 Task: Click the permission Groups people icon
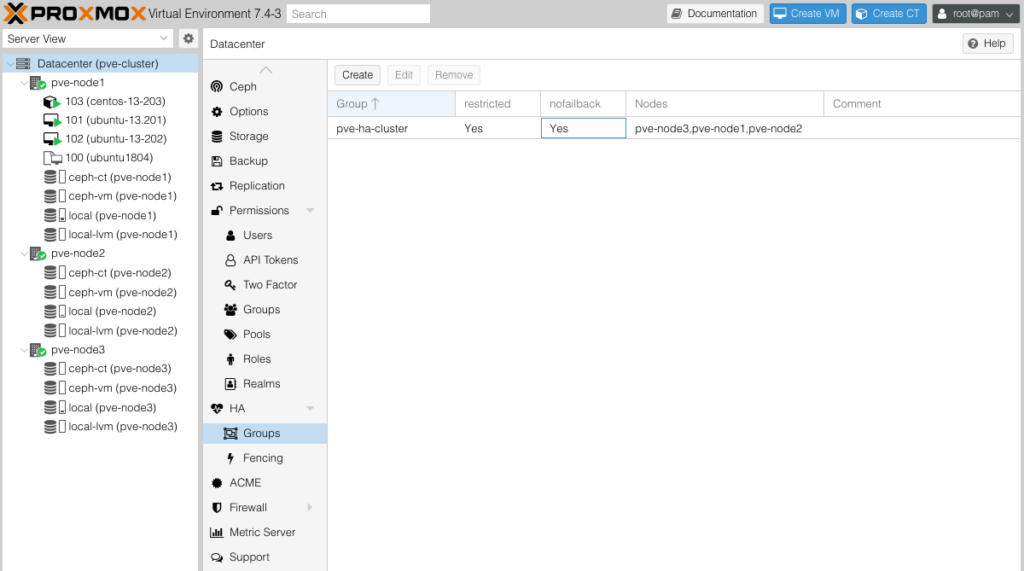click(x=231, y=310)
